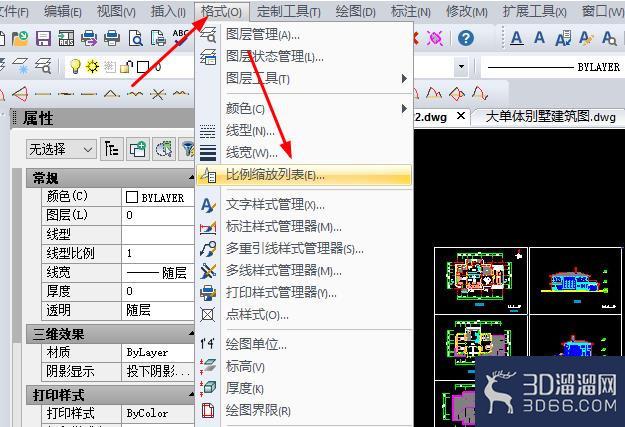625x427 pixels.
Task: Click the open file folder icon
Action: tap(20, 38)
